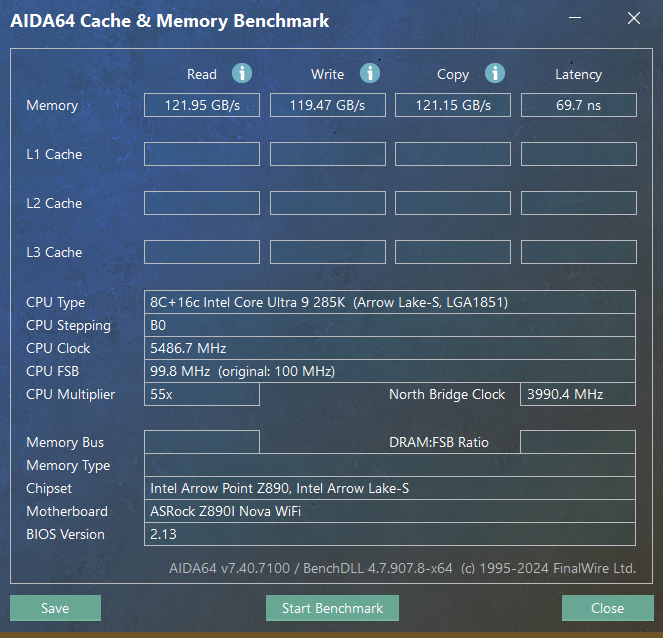The height and width of the screenshot is (638, 663).
Task: Open the info icon beside Write
Action: click(x=370, y=73)
